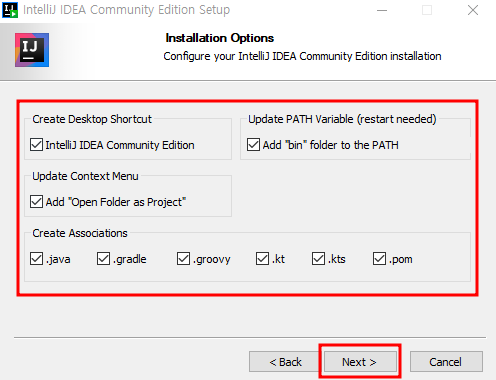Viewport: 496px width, 380px height.
Task: Click the Create Associations group label
Action: click(80, 233)
